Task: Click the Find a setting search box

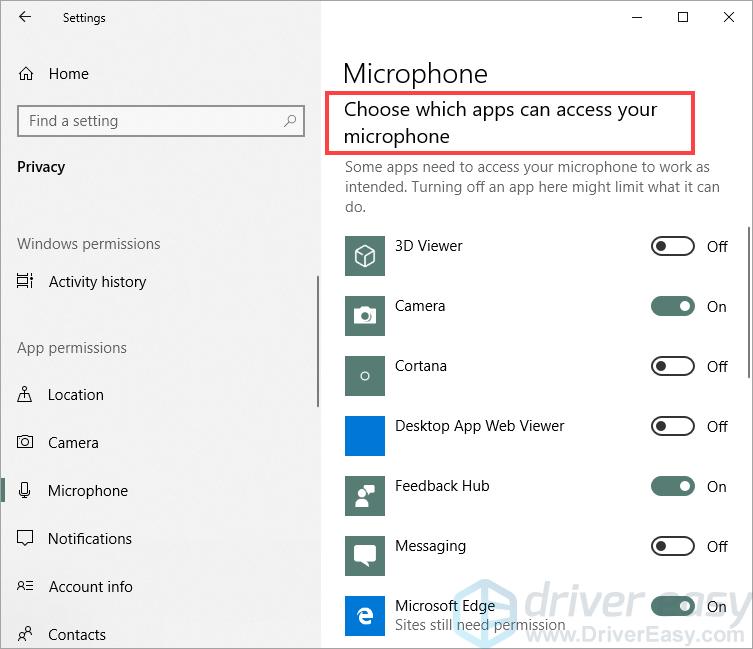Action: click(x=161, y=121)
